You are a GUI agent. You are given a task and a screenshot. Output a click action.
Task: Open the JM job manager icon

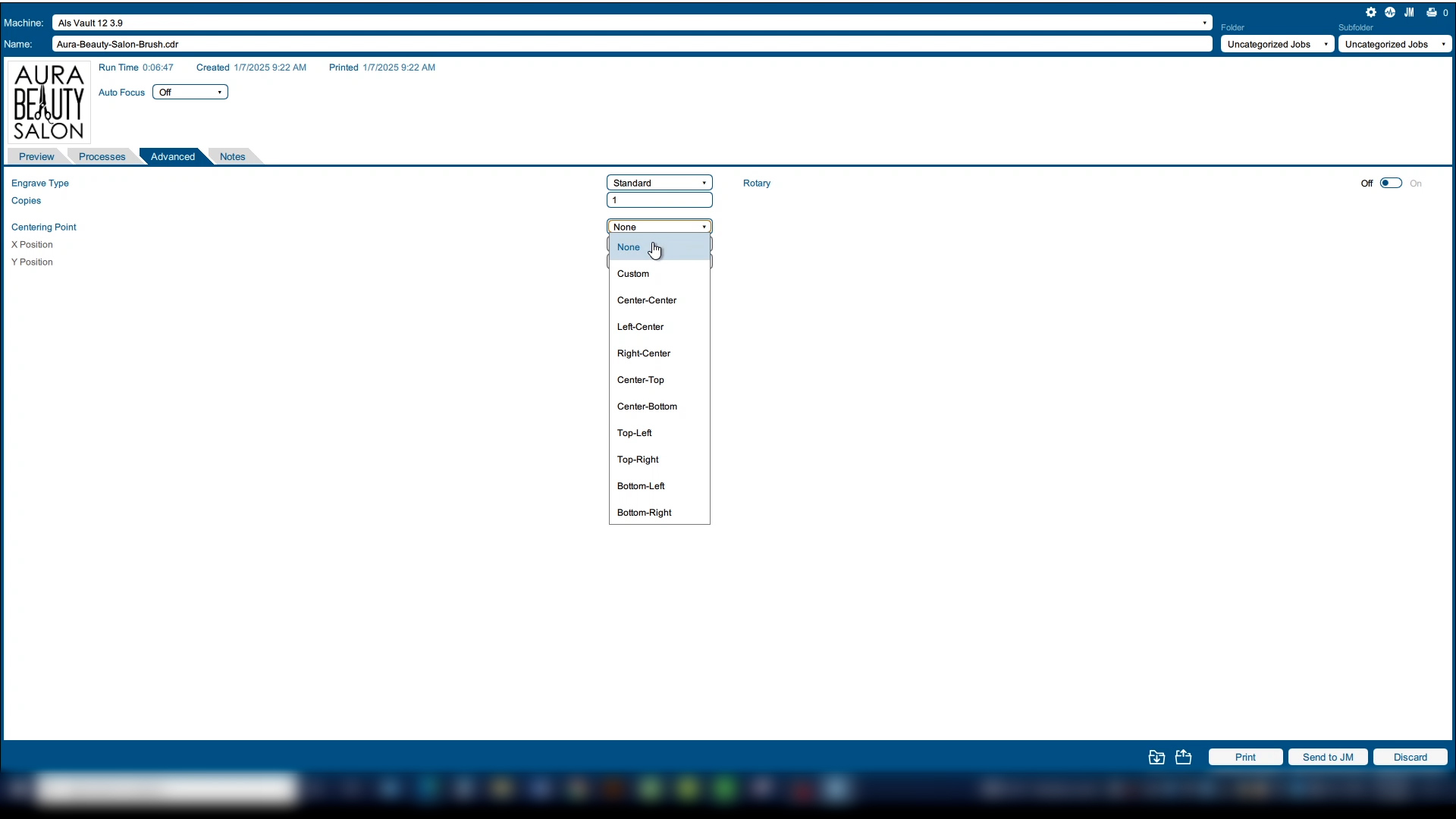click(x=1409, y=12)
